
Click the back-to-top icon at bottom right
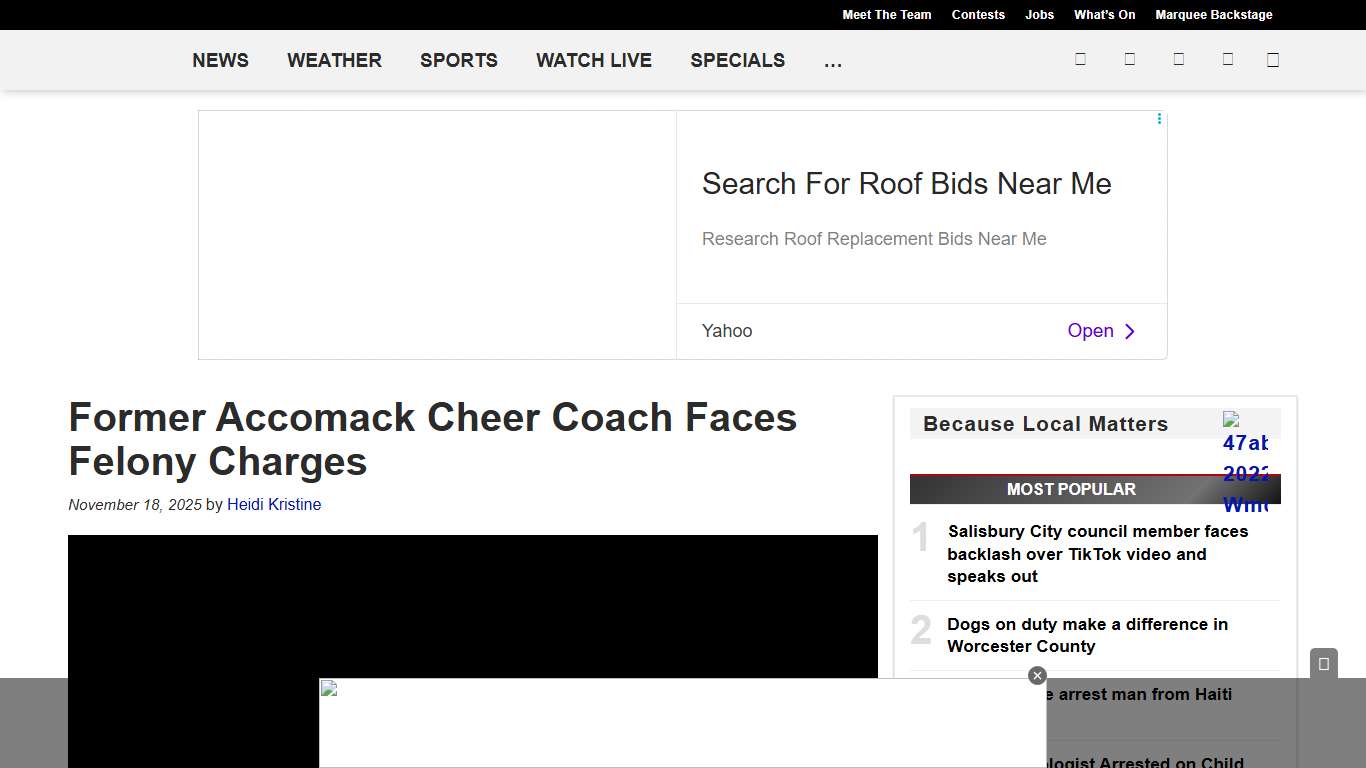pos(1323,662)
